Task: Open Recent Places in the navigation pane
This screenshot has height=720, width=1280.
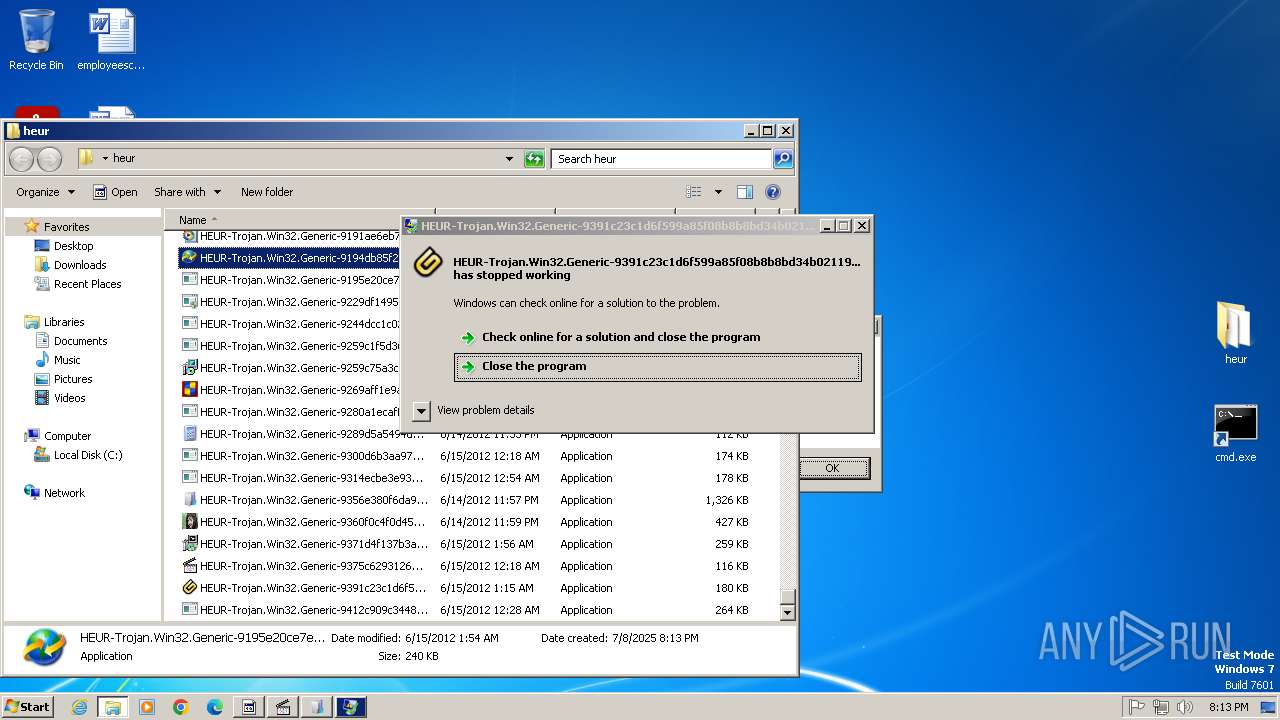Action: click(x=87, y=284)
